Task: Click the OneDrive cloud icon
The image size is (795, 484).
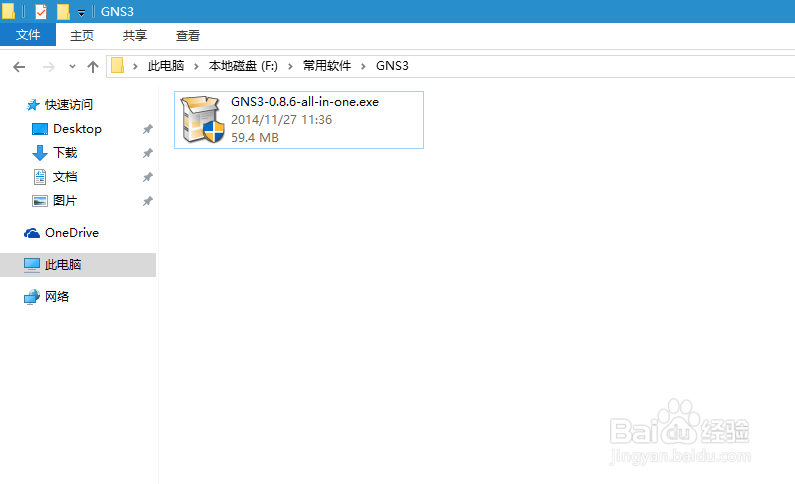Action: (x=32, y=233)
